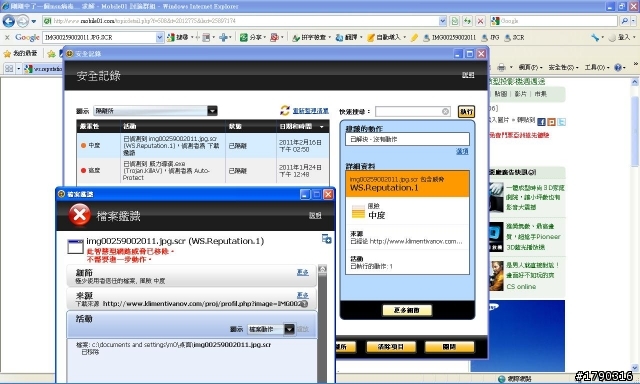Click the quick search input field
This screenshot has width=640, height=384.
pyautogui.click(x=409, y=111)
